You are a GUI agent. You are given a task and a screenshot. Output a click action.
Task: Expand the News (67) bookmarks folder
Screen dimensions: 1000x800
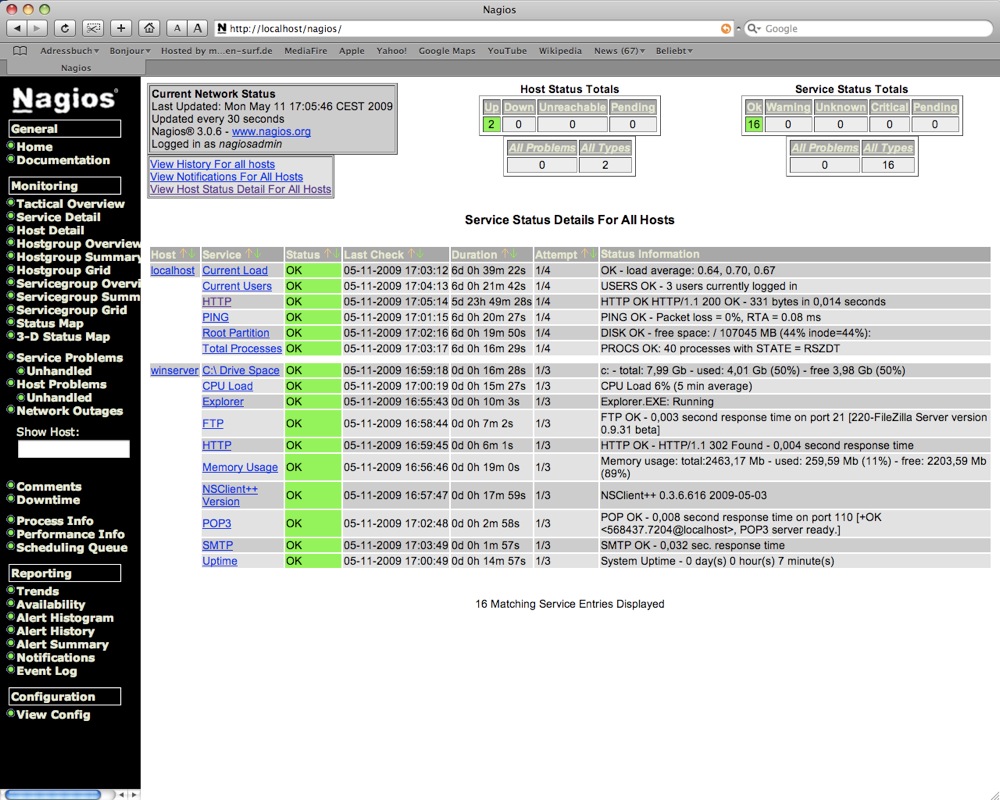coord(619,51)
